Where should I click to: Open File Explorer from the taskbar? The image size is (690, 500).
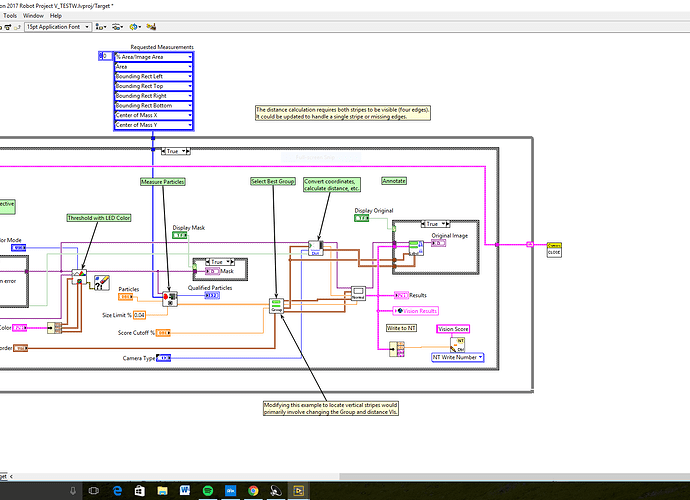(162, 490)
